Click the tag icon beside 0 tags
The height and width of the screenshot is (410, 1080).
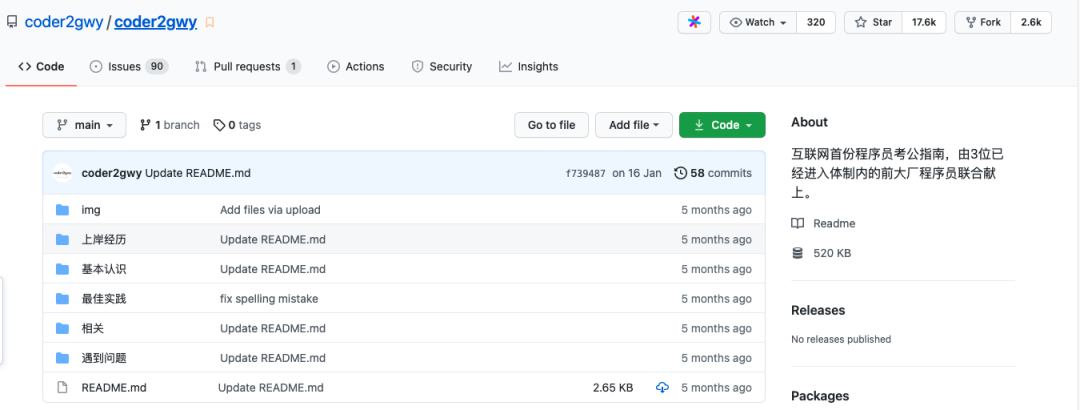(219, 125)
